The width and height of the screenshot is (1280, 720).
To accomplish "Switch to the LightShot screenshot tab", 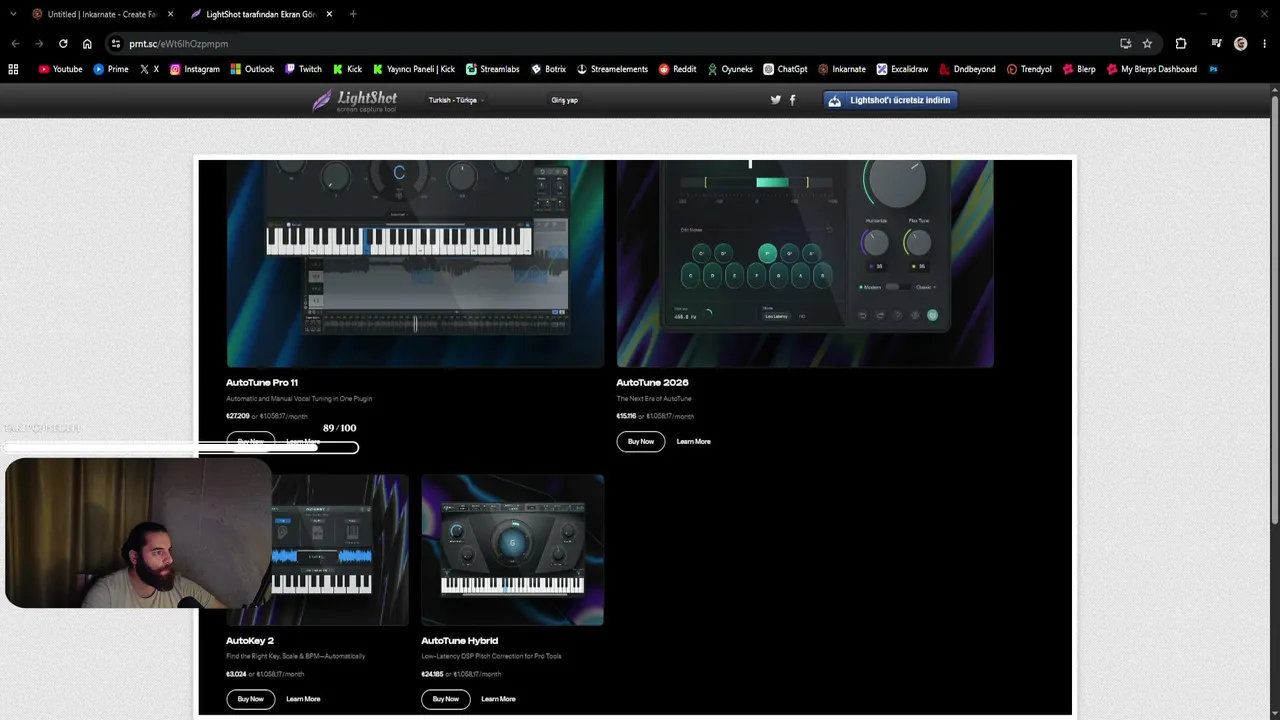I will click(x=261, y=14).
